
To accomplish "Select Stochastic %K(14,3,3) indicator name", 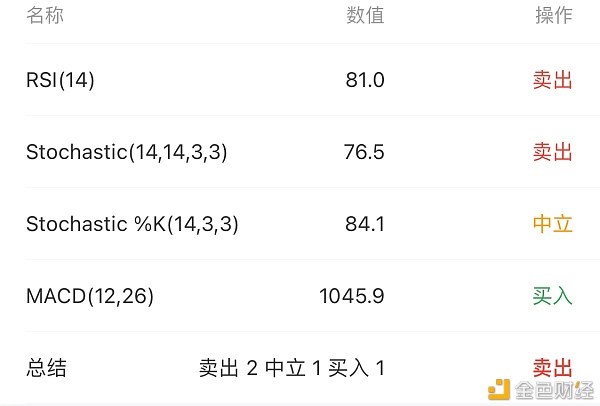I will click(132, 224).
